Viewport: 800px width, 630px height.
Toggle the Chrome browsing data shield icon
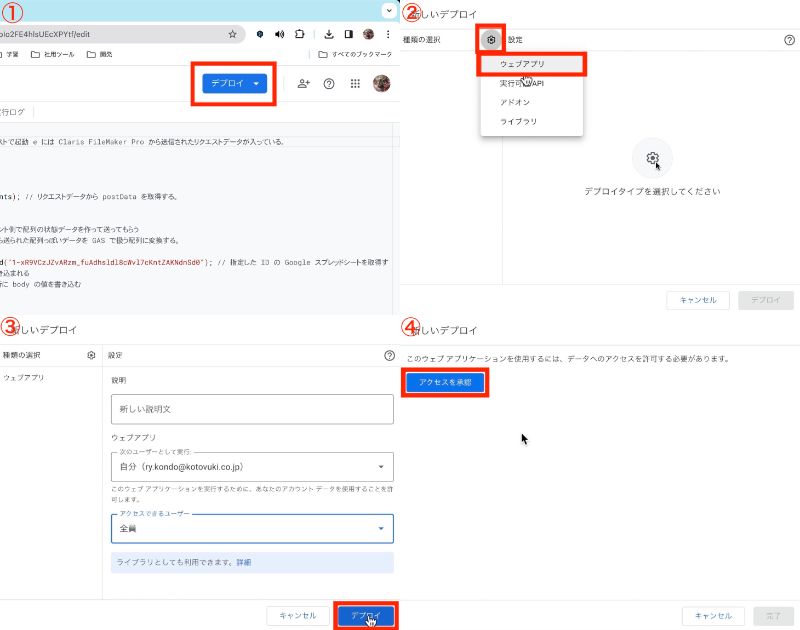tap(260, 33)
